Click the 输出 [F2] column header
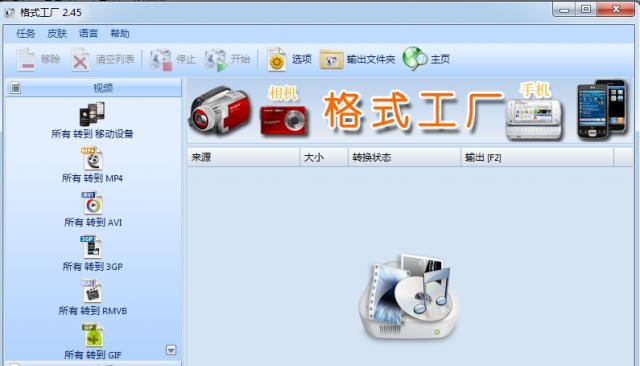 (537, 157)
